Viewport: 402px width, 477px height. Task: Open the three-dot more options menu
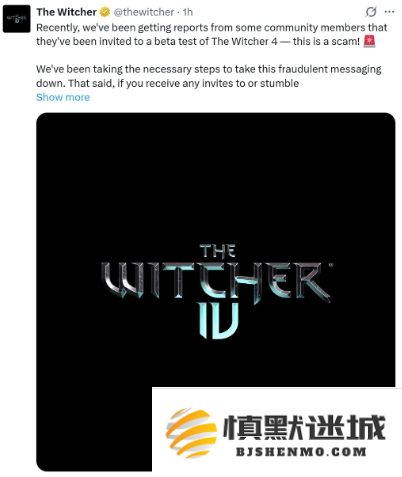click(x=389, y=12)
